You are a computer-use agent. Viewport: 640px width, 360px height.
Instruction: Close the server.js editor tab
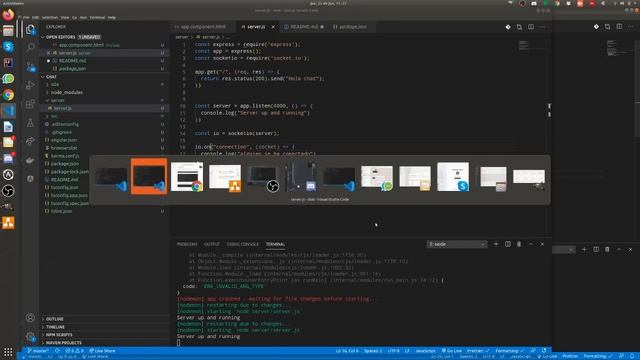point(273,27)
